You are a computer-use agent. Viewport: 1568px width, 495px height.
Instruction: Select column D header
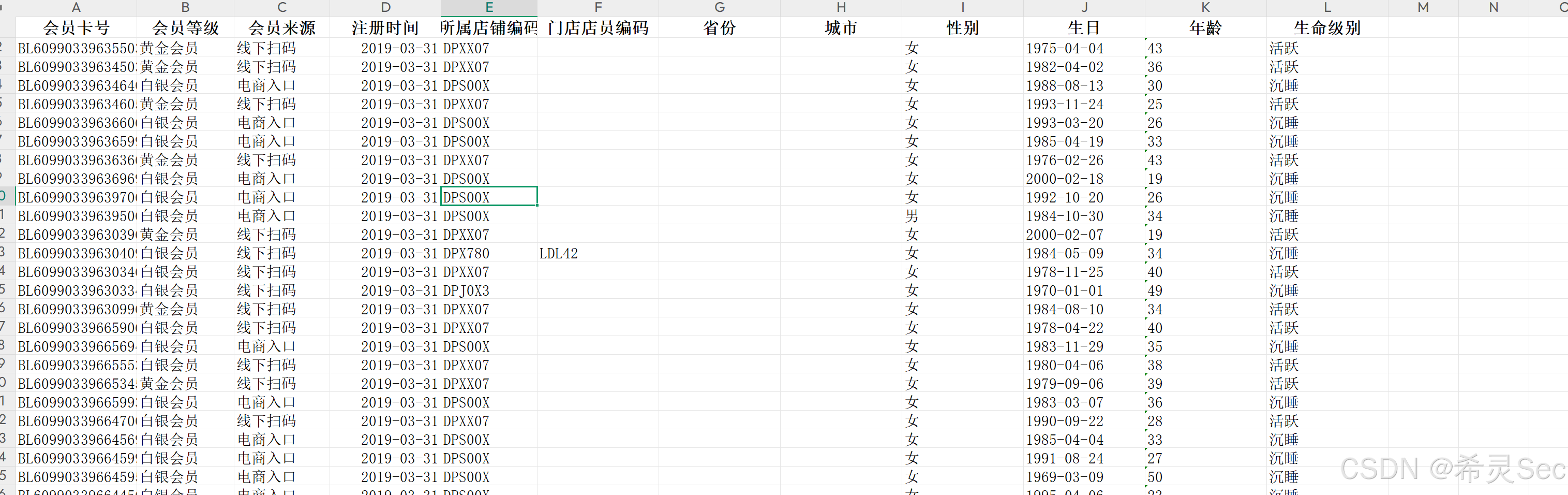click(385, 7)
